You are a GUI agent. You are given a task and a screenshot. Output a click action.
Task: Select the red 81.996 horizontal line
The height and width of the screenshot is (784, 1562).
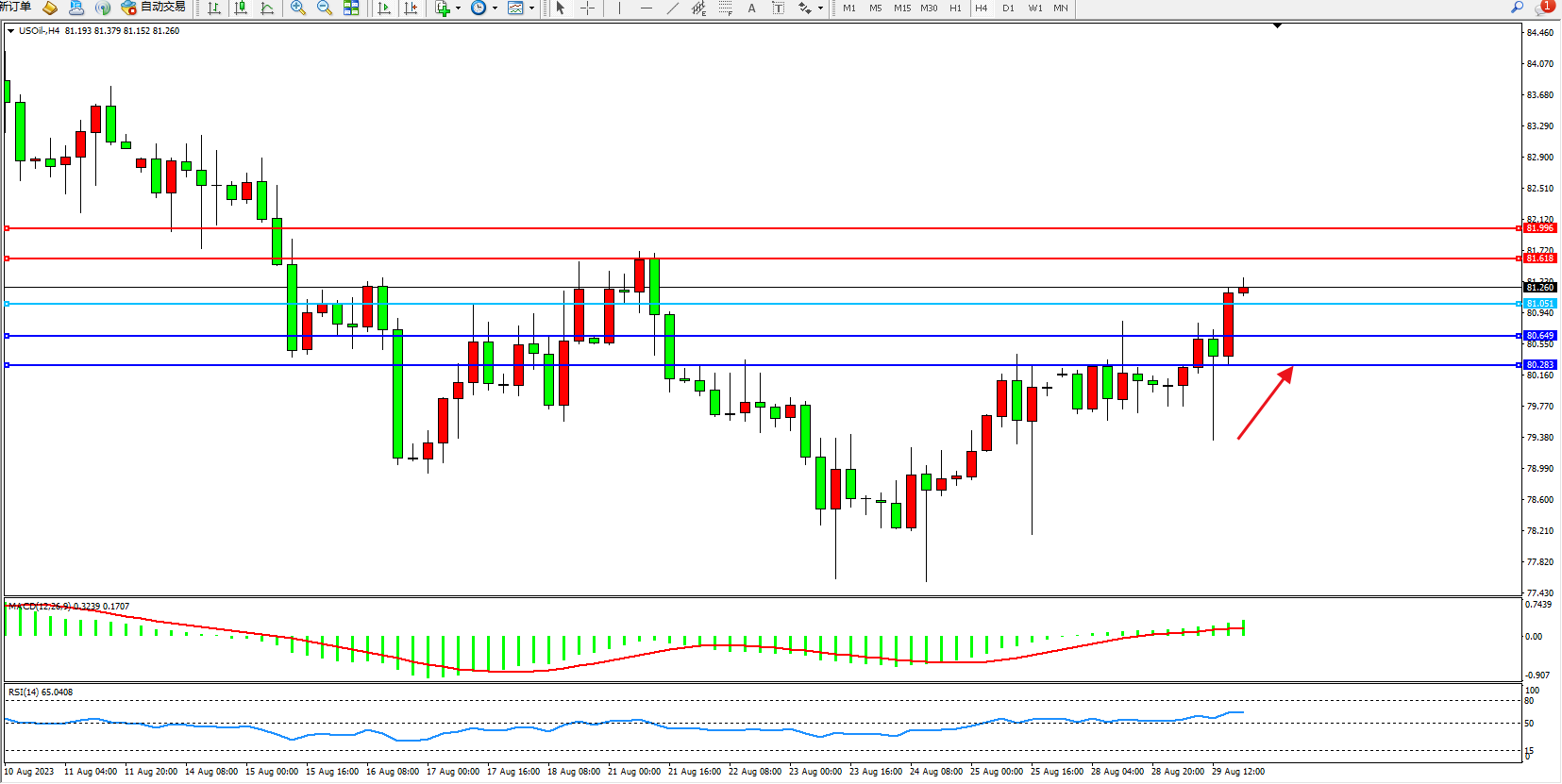point(755,228)
